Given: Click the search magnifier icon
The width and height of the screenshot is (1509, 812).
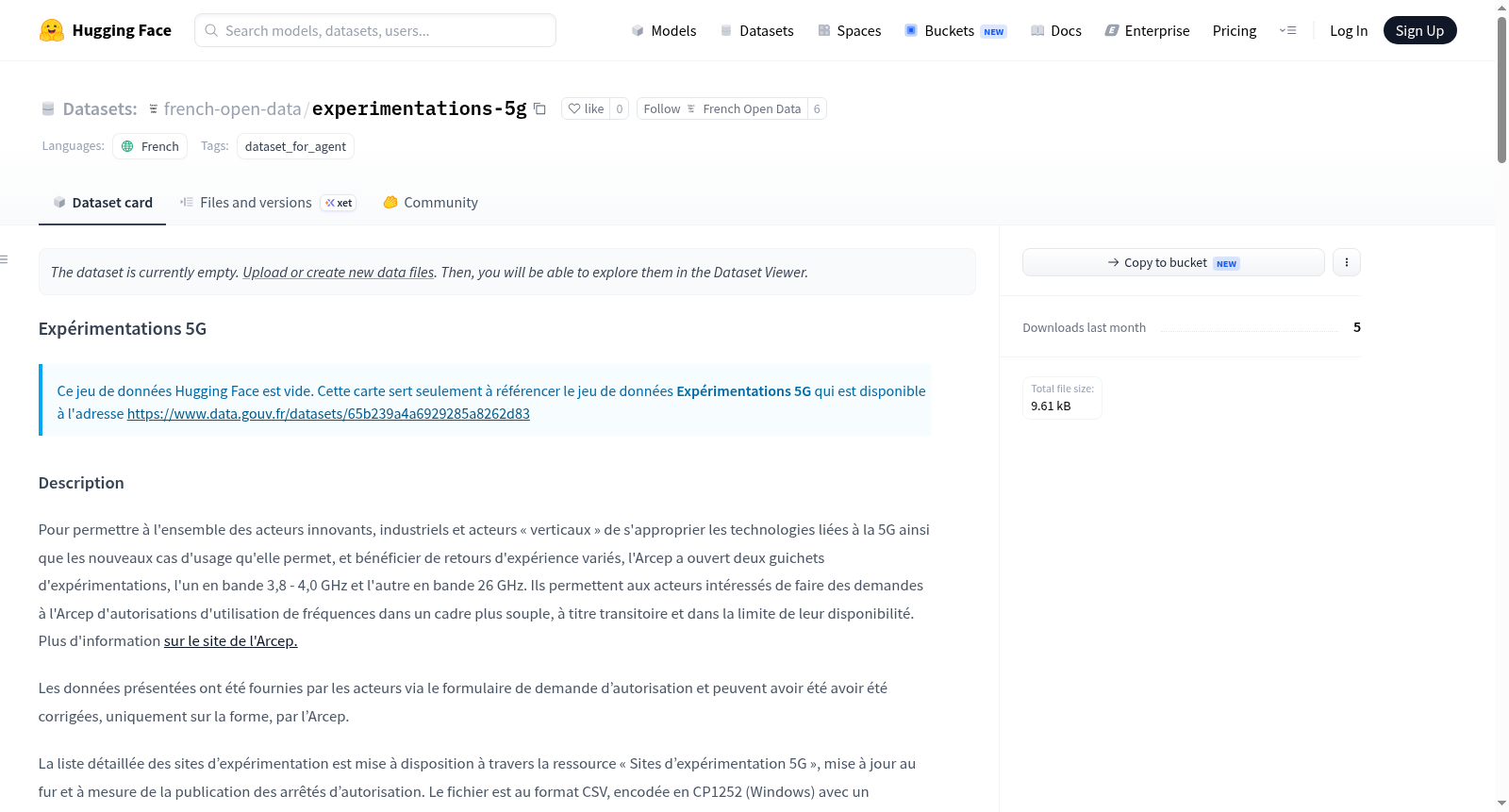Looking at the screenshot, I should coord(211,30).
